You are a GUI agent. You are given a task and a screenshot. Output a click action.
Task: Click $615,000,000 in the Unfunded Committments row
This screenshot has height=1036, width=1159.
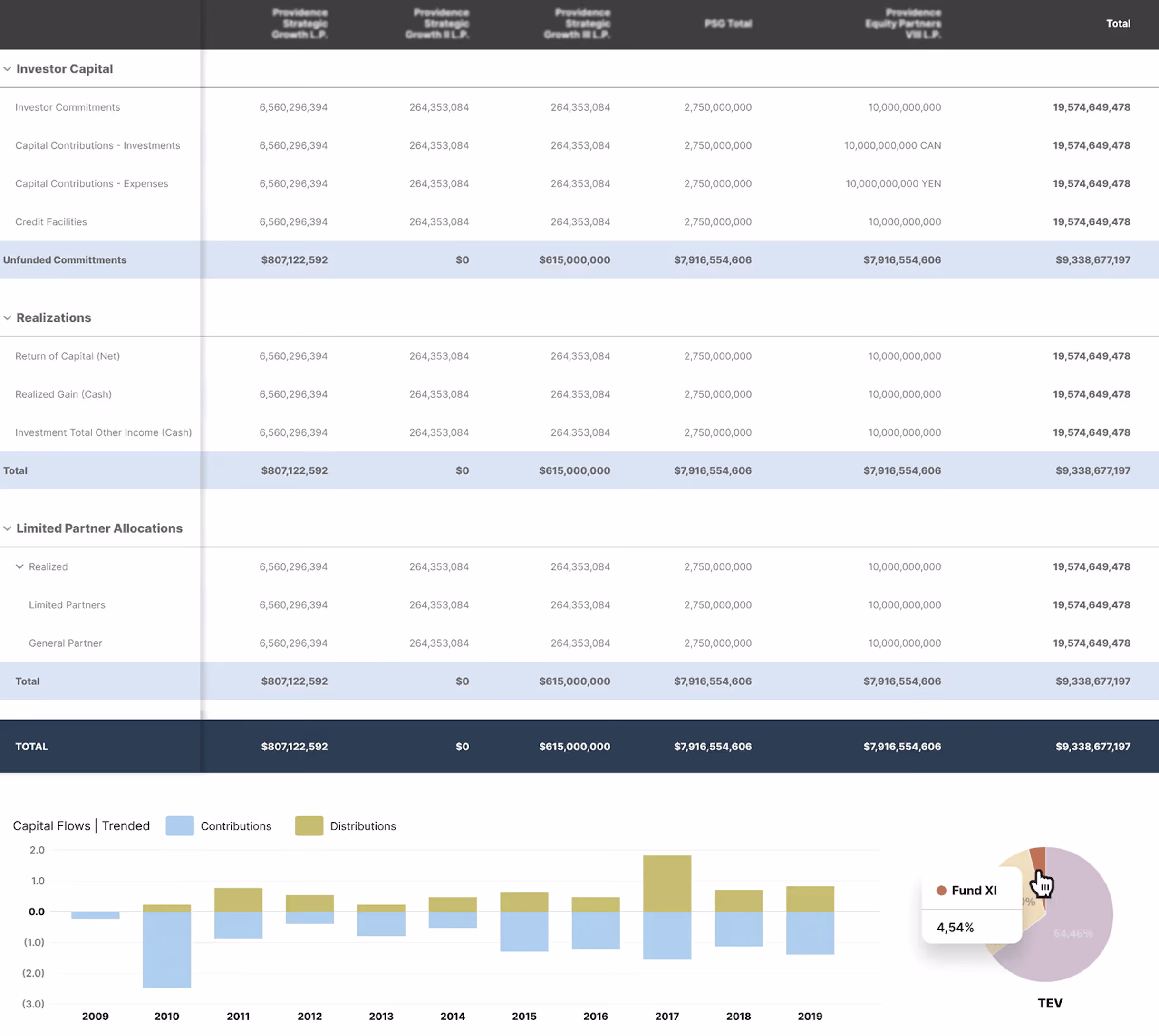click(575, 259)
